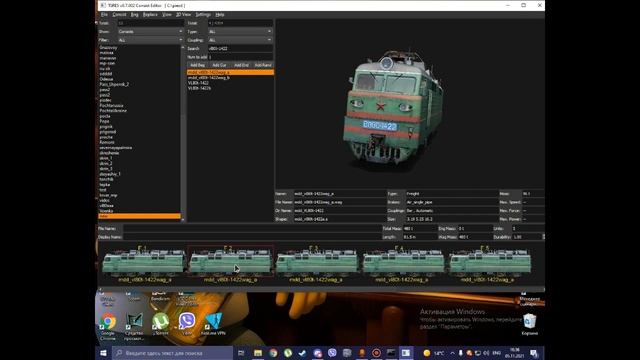Screen dimensions: 640x360
Task: Select locomotive thumbnail F 2
Action: point(230,263)
